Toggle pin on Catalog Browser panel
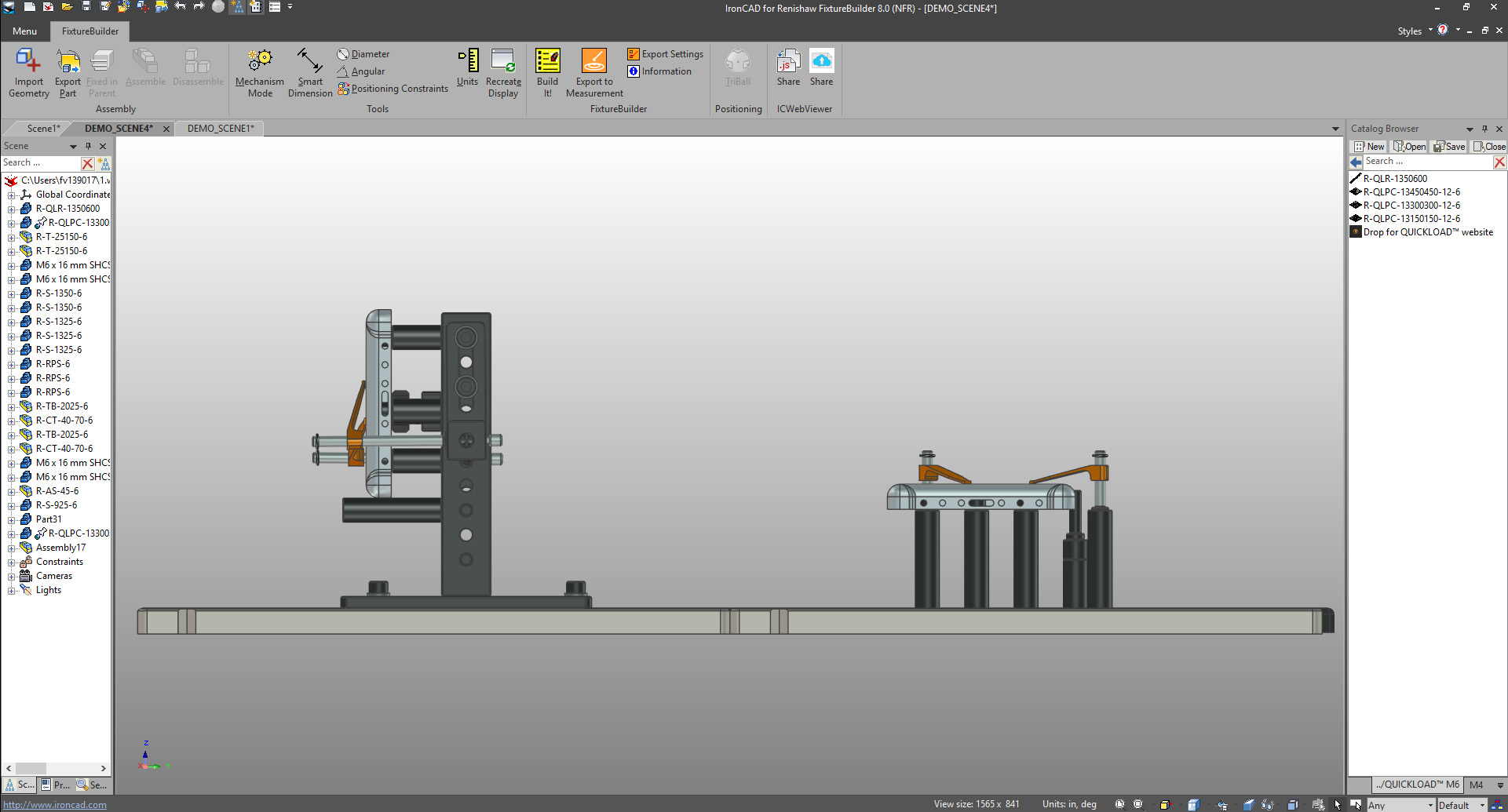The width and height of the screenshot is (1508, 812). point(1484,129)
